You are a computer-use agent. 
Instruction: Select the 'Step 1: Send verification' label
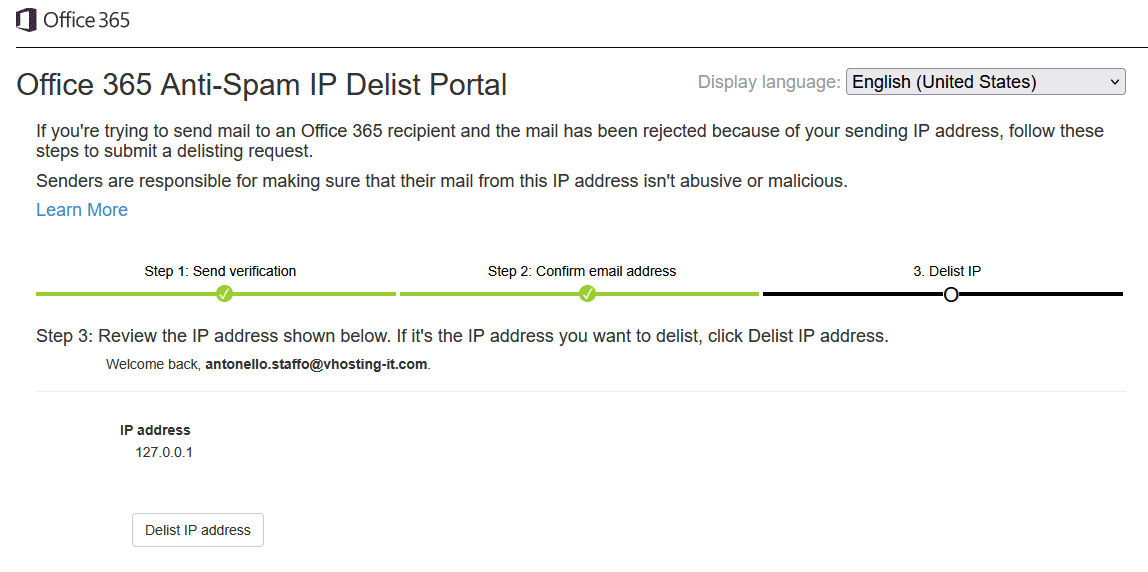point(220,271)
